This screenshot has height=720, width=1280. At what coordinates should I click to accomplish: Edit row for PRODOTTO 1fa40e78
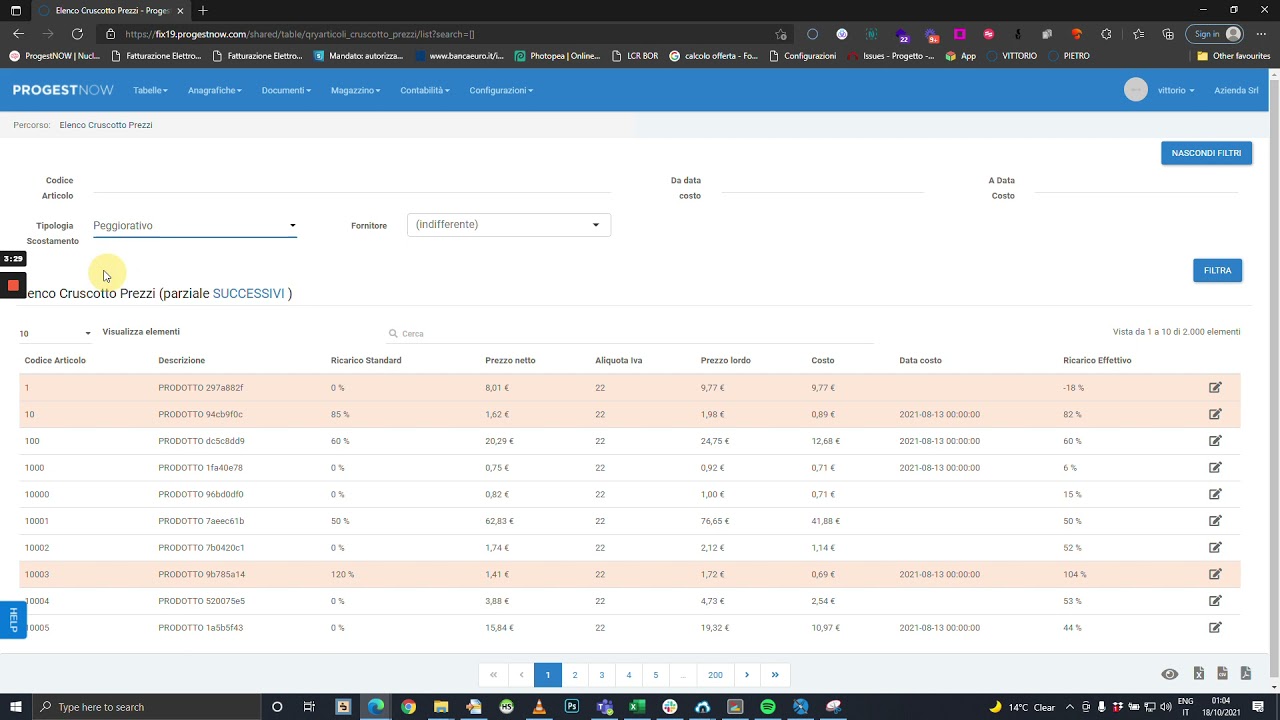coord(1215,467)
